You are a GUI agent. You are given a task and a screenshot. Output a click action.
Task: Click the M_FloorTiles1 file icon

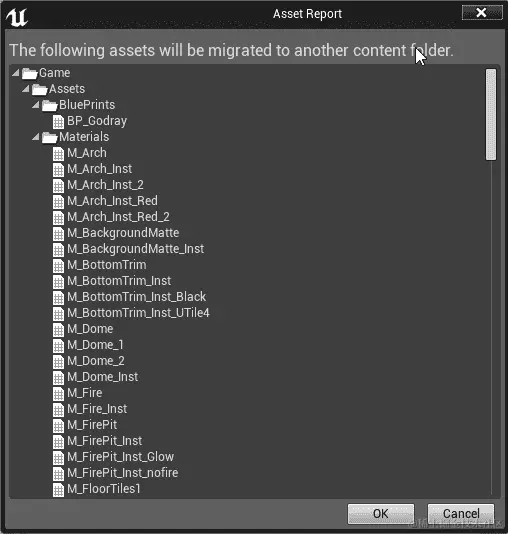point(58,489)
